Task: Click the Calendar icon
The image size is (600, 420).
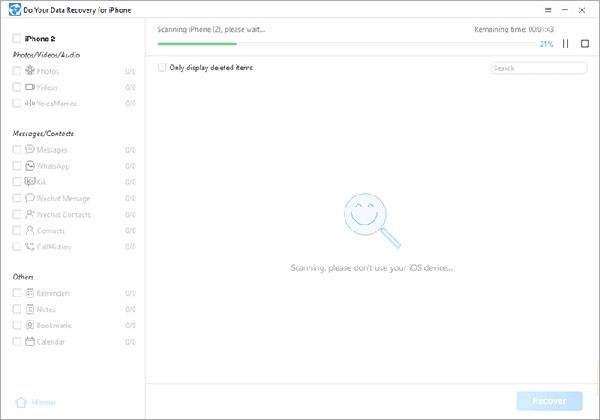Action: coord(30,341)
